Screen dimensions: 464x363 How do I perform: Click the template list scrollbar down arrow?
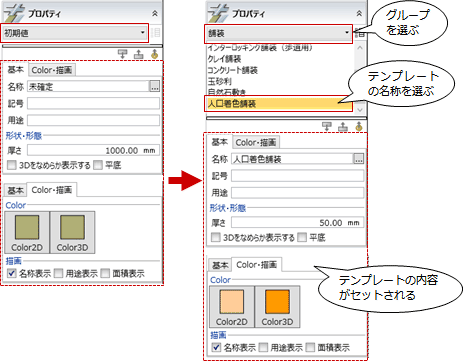(x=359, y=110)
